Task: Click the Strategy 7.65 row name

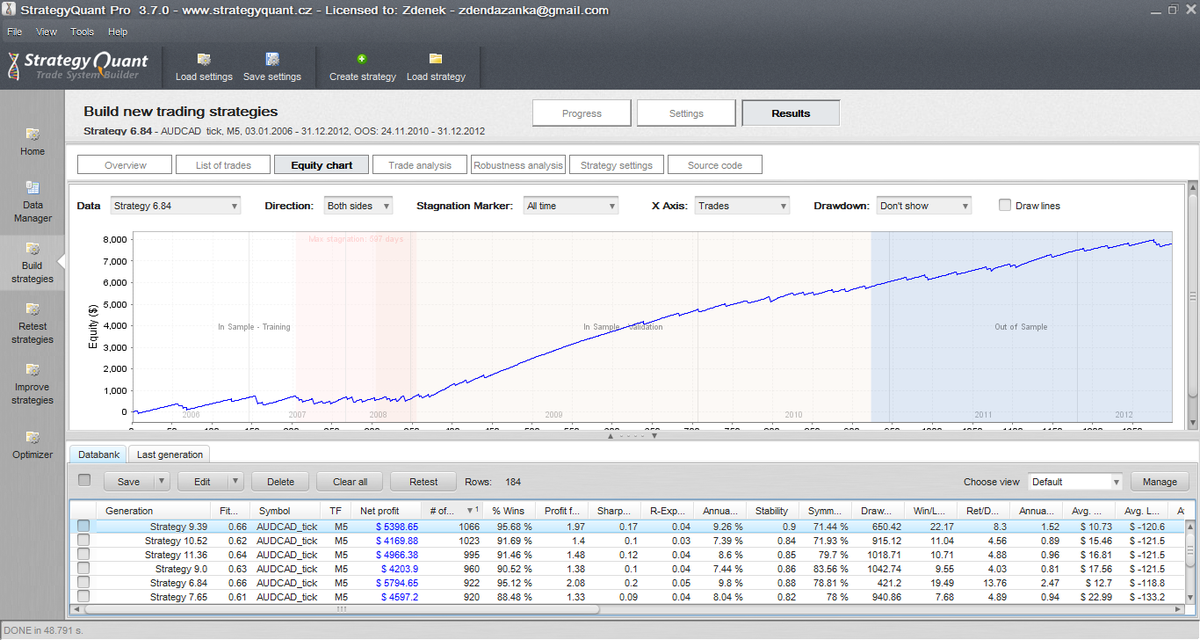Action: 178,596
